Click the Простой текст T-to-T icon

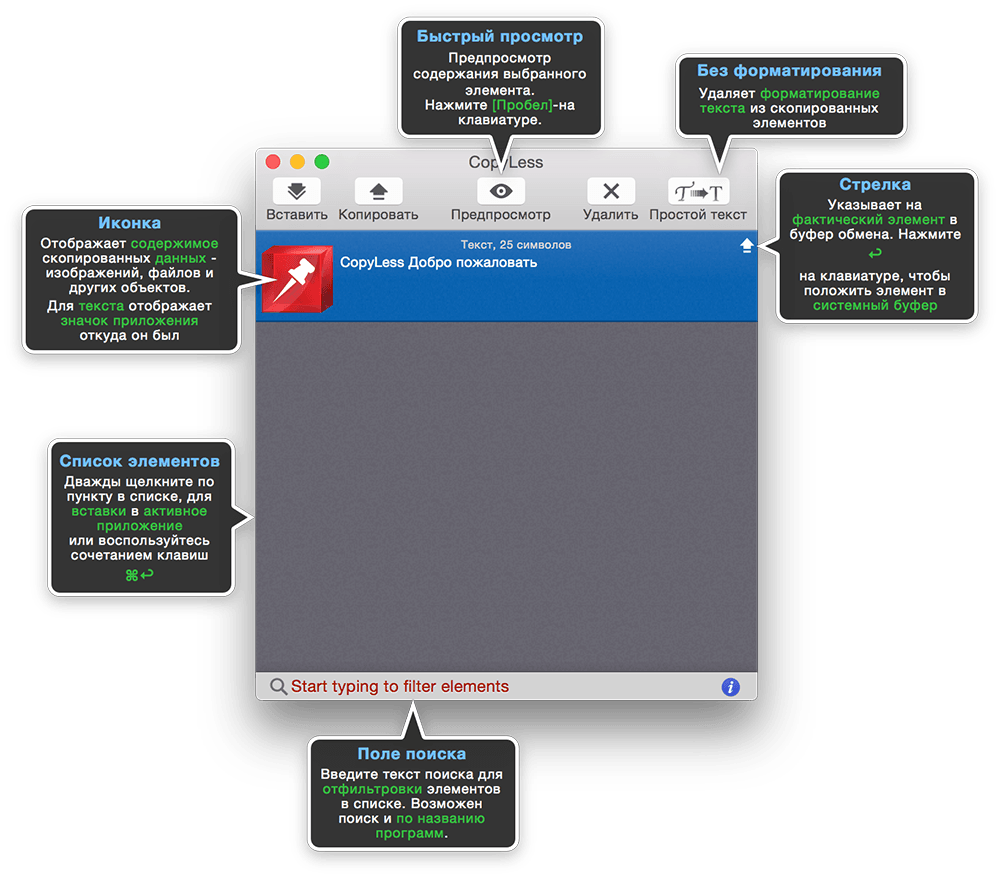(x=698, y=191)
